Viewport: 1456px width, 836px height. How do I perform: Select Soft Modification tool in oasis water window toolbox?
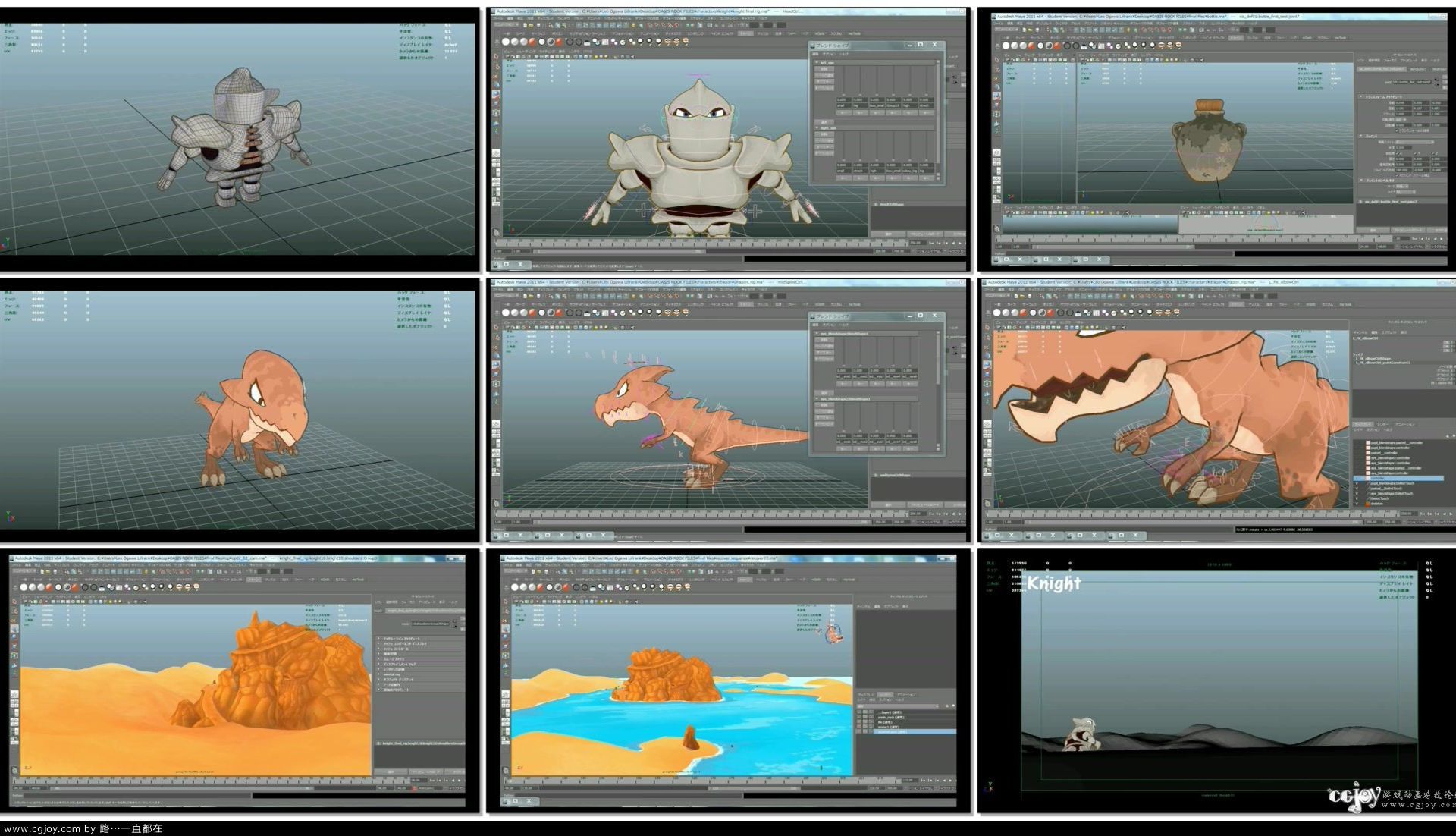point(505,665)
